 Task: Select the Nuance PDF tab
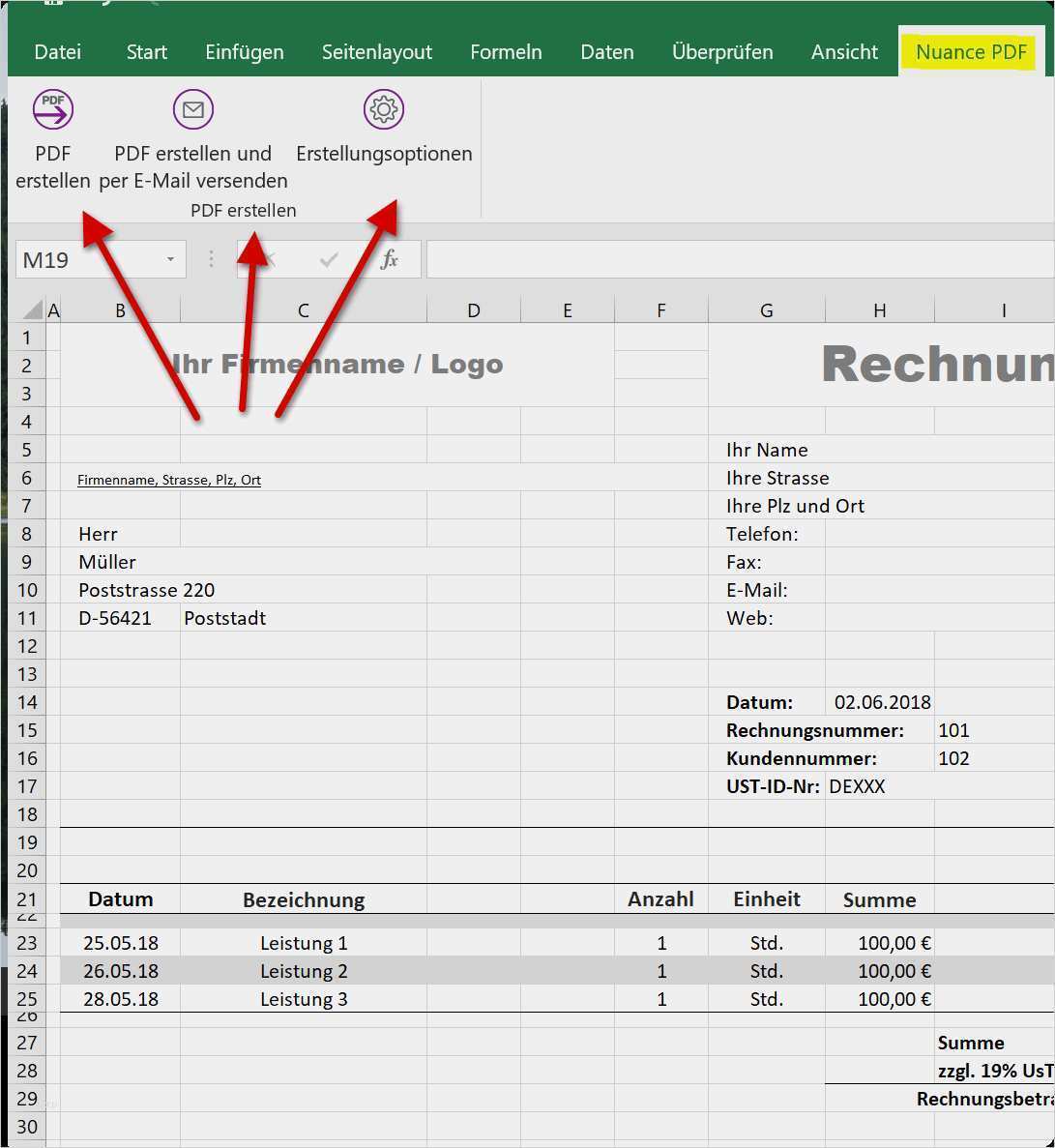(971, 52)
